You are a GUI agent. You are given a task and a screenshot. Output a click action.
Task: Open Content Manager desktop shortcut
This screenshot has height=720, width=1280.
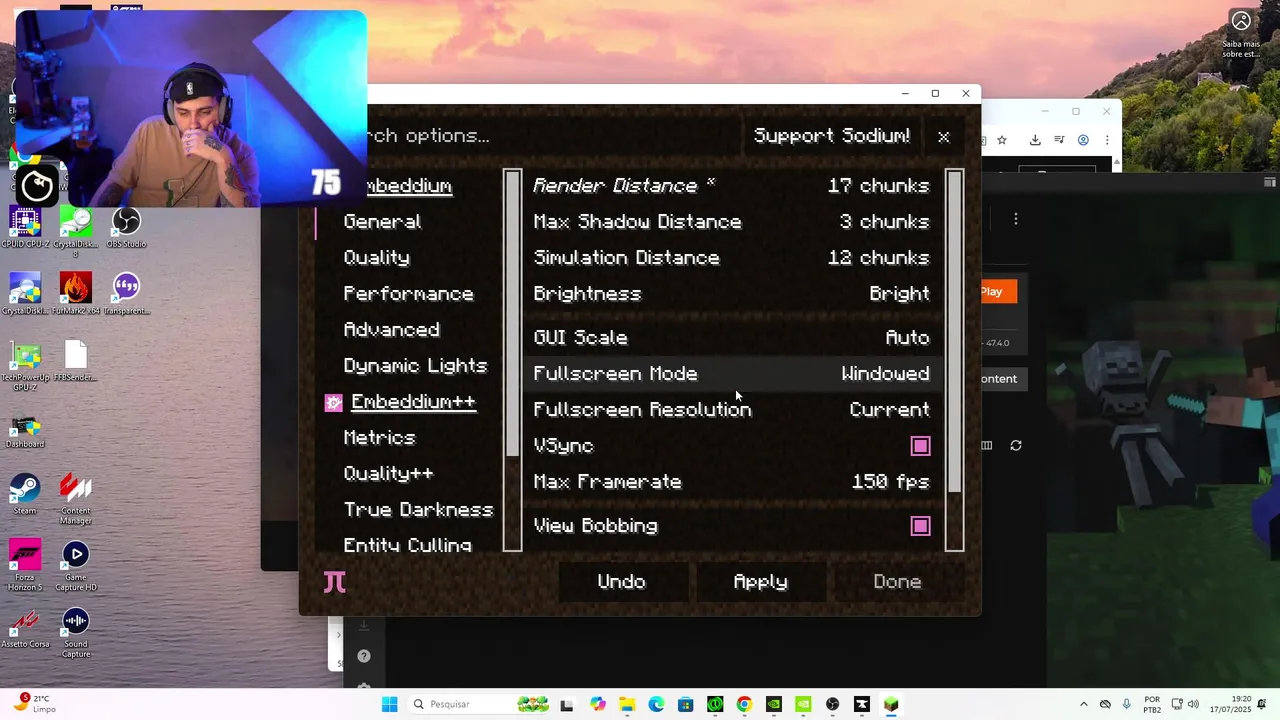(76, 498)
